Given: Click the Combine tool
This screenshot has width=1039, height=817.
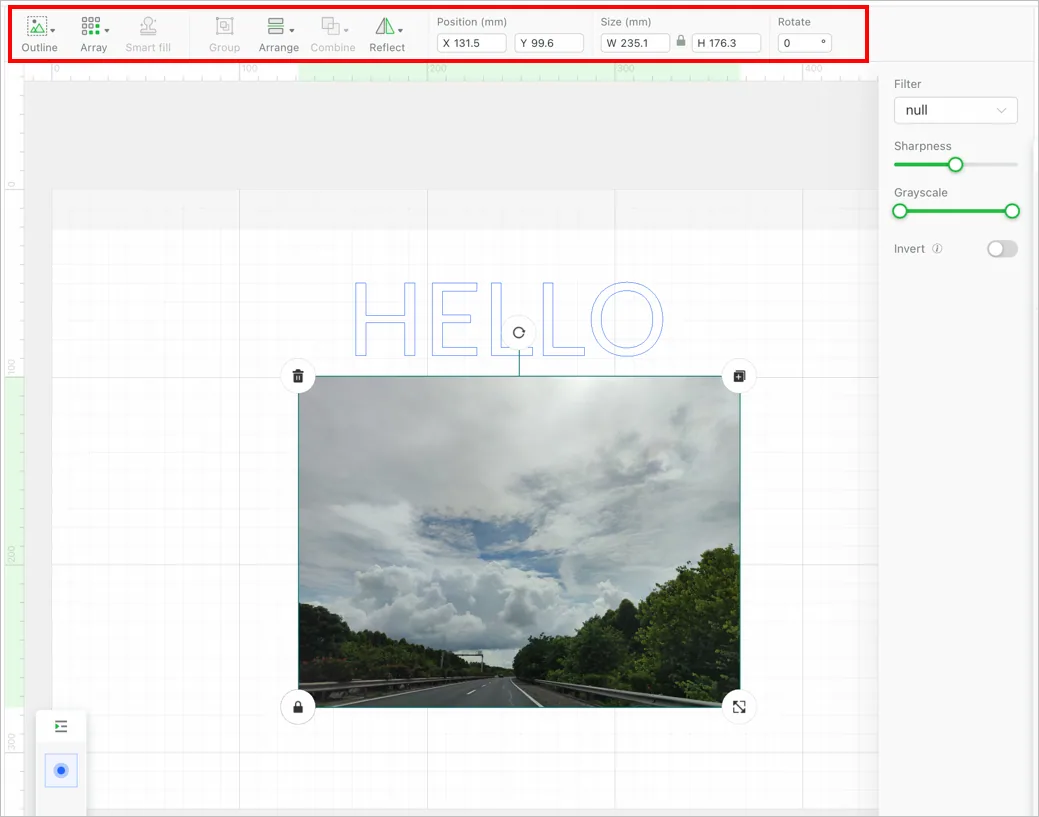Looking at the screenshot, I should (x=333, y=35).
